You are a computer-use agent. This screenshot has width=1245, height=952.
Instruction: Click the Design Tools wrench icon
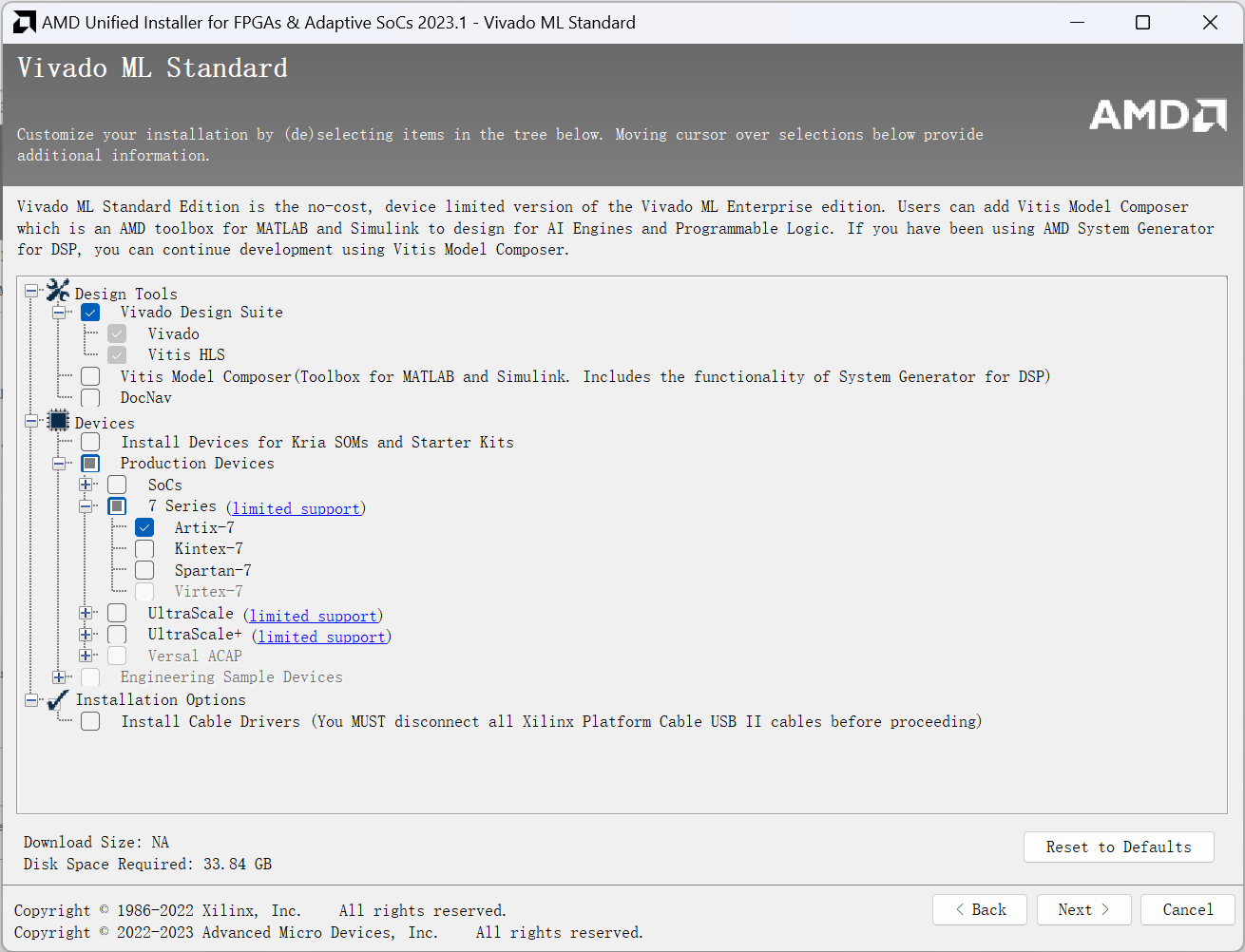58,291
